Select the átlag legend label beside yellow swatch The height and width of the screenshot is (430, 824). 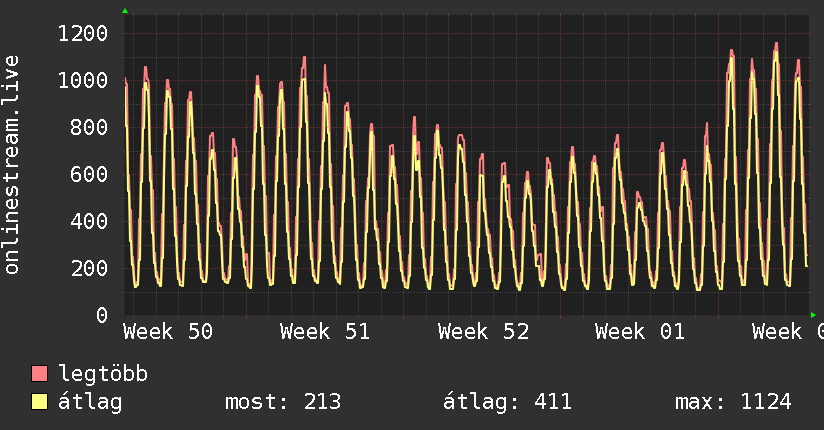coord(90,403)
